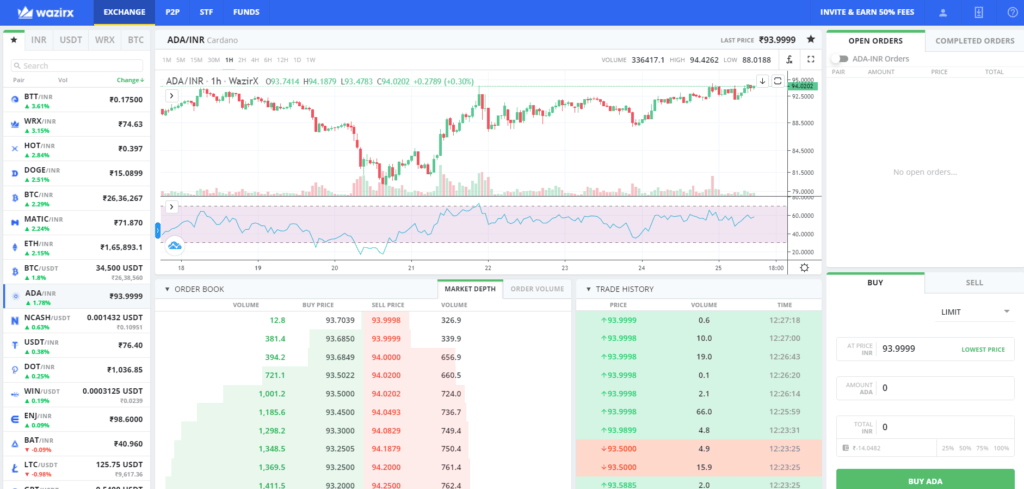Click the AT PRICE INR input
Screen dimensions: 1024x489
(x=925, y=349)
